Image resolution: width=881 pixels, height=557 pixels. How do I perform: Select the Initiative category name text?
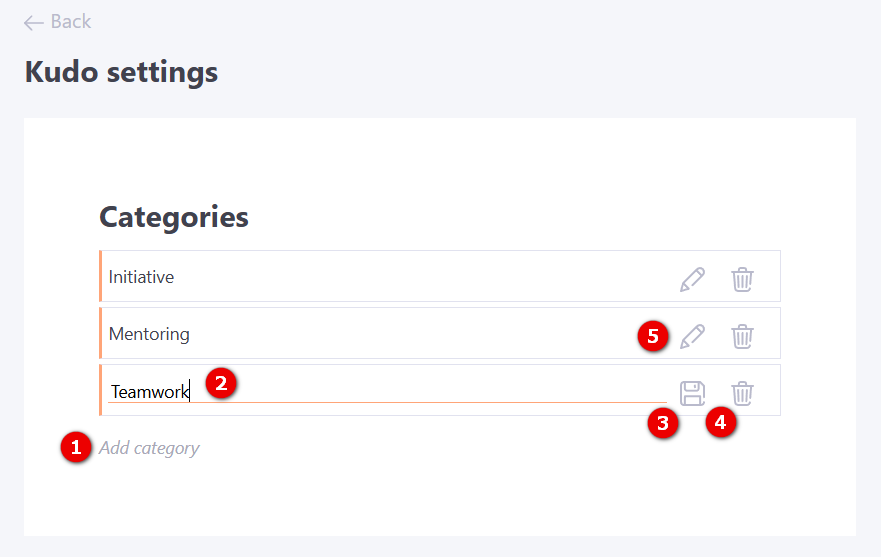tap(141, 277)
